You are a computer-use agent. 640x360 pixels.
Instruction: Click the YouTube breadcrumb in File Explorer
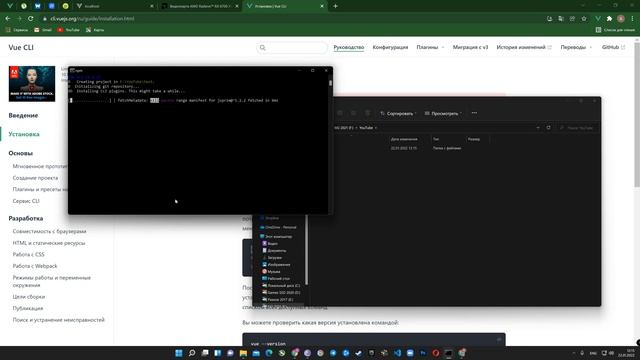click(x=366, y=128)
